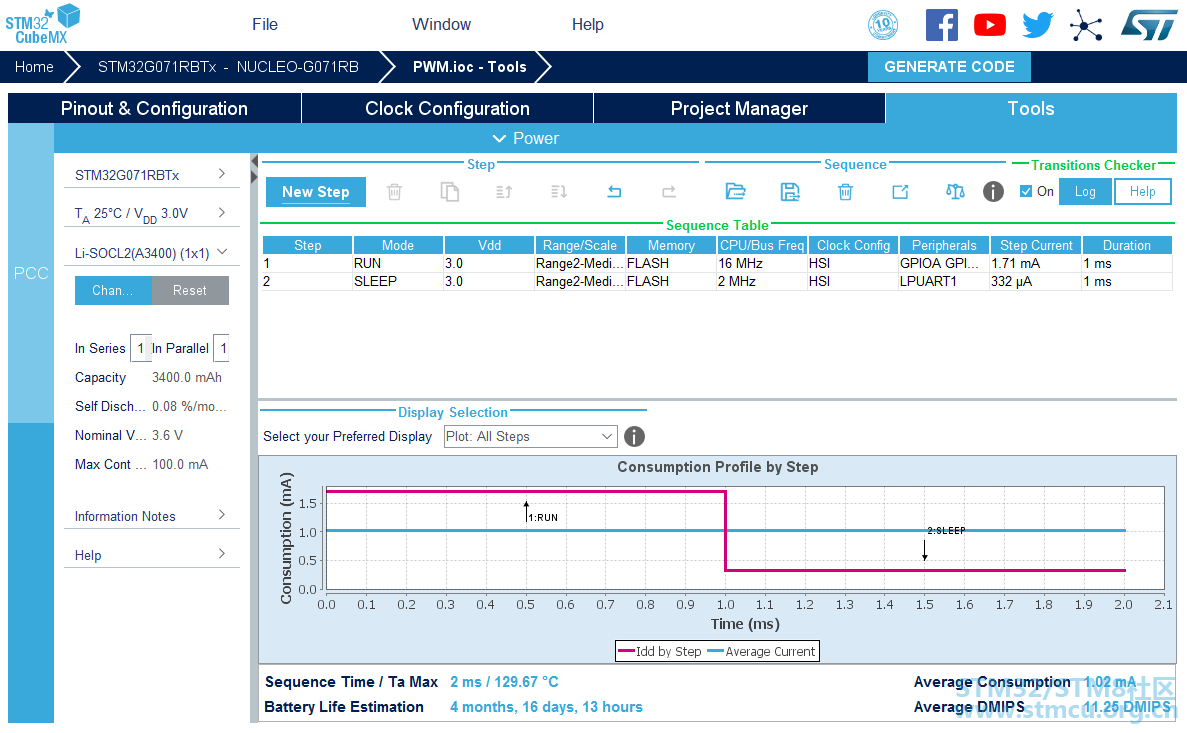Screen dimensions: 1187x733
Task: Delete sequence trash icon
Action: [846, 192]
